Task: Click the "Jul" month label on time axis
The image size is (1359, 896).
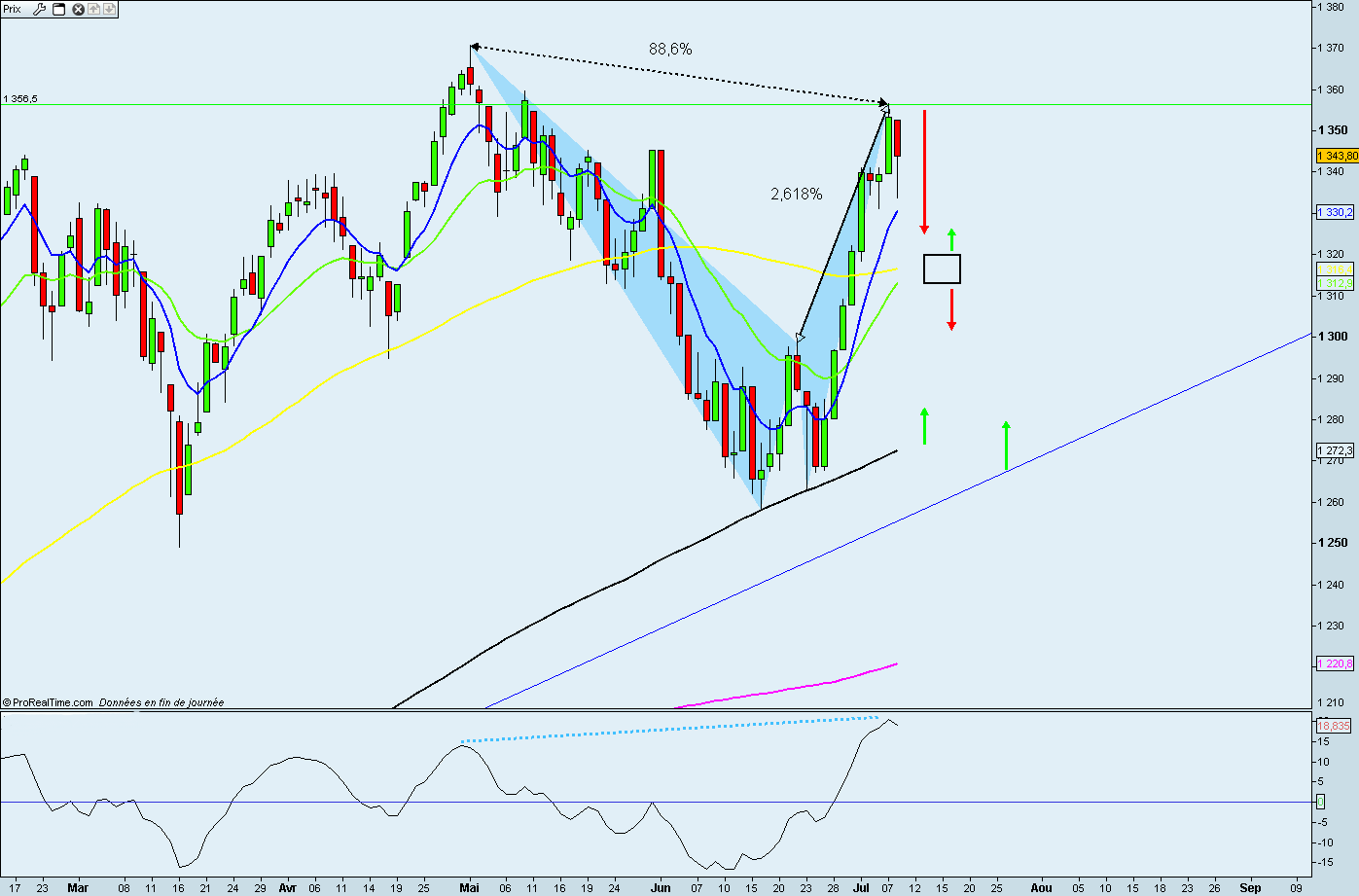Action: [862, 887]
